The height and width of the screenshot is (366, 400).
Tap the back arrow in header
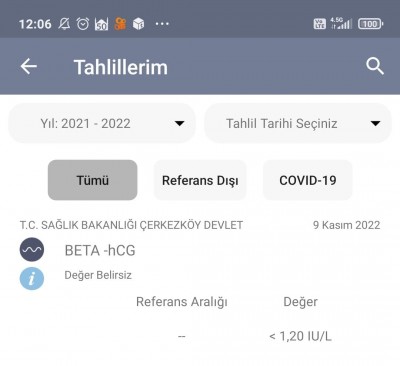coord(29,66)
